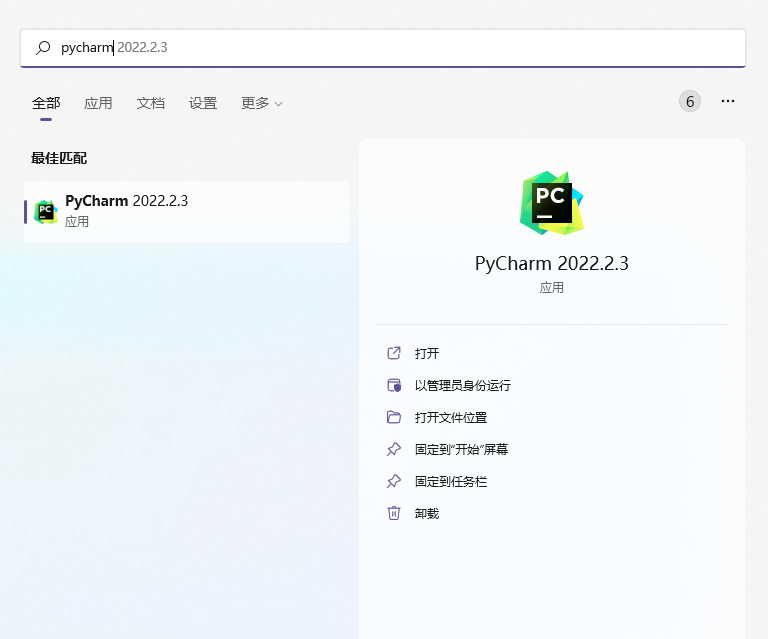Click the 以管理员身份运行 shield icon

(394, 385)
